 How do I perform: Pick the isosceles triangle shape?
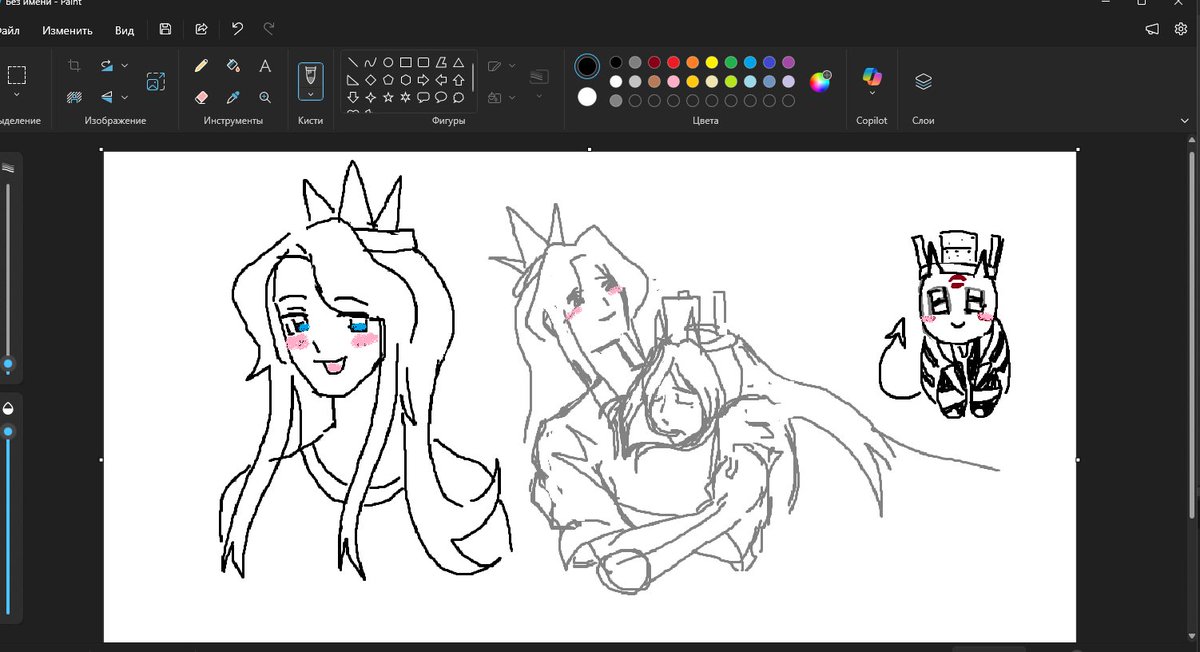click(x=458, y=62)
